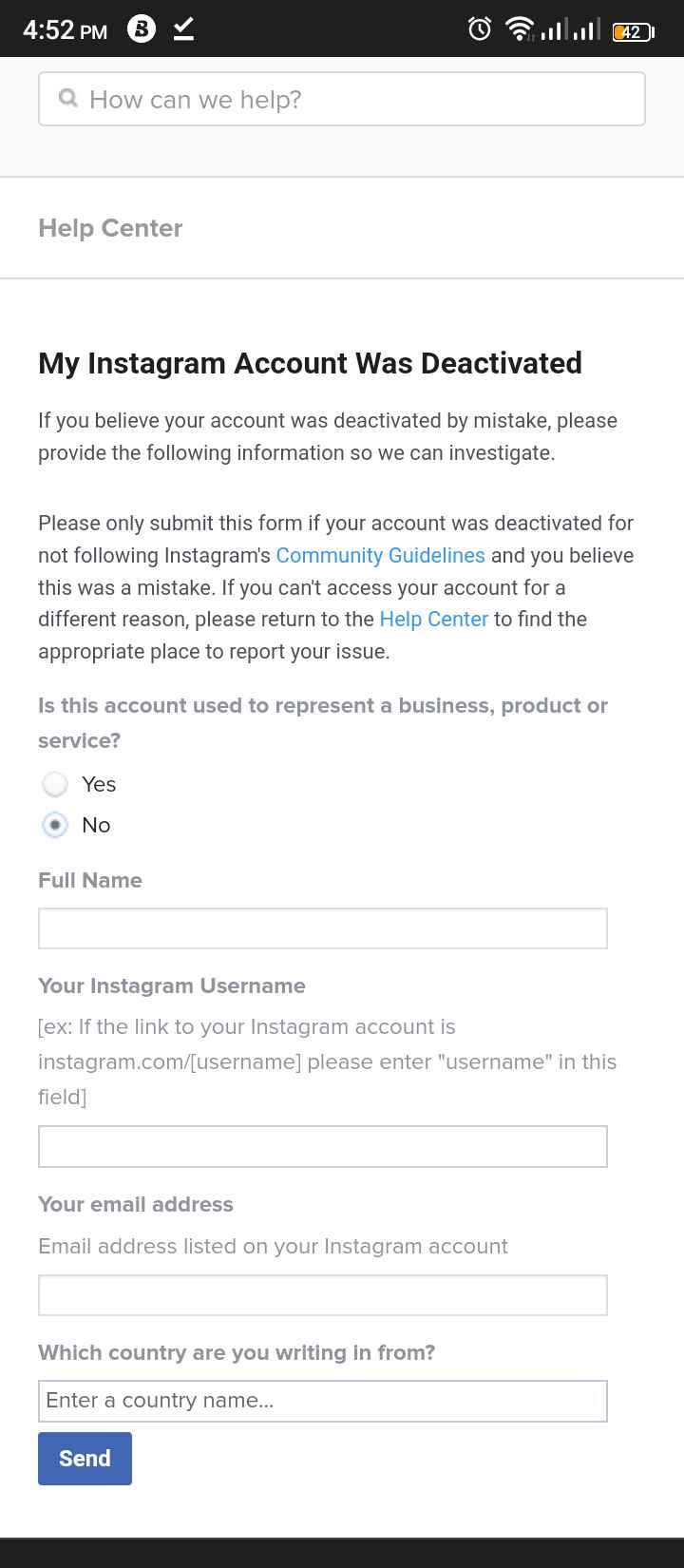The width and height of the screenshot is (684, 1568).
Task: Submit the form with Send button
Action: click(85, 1458)
